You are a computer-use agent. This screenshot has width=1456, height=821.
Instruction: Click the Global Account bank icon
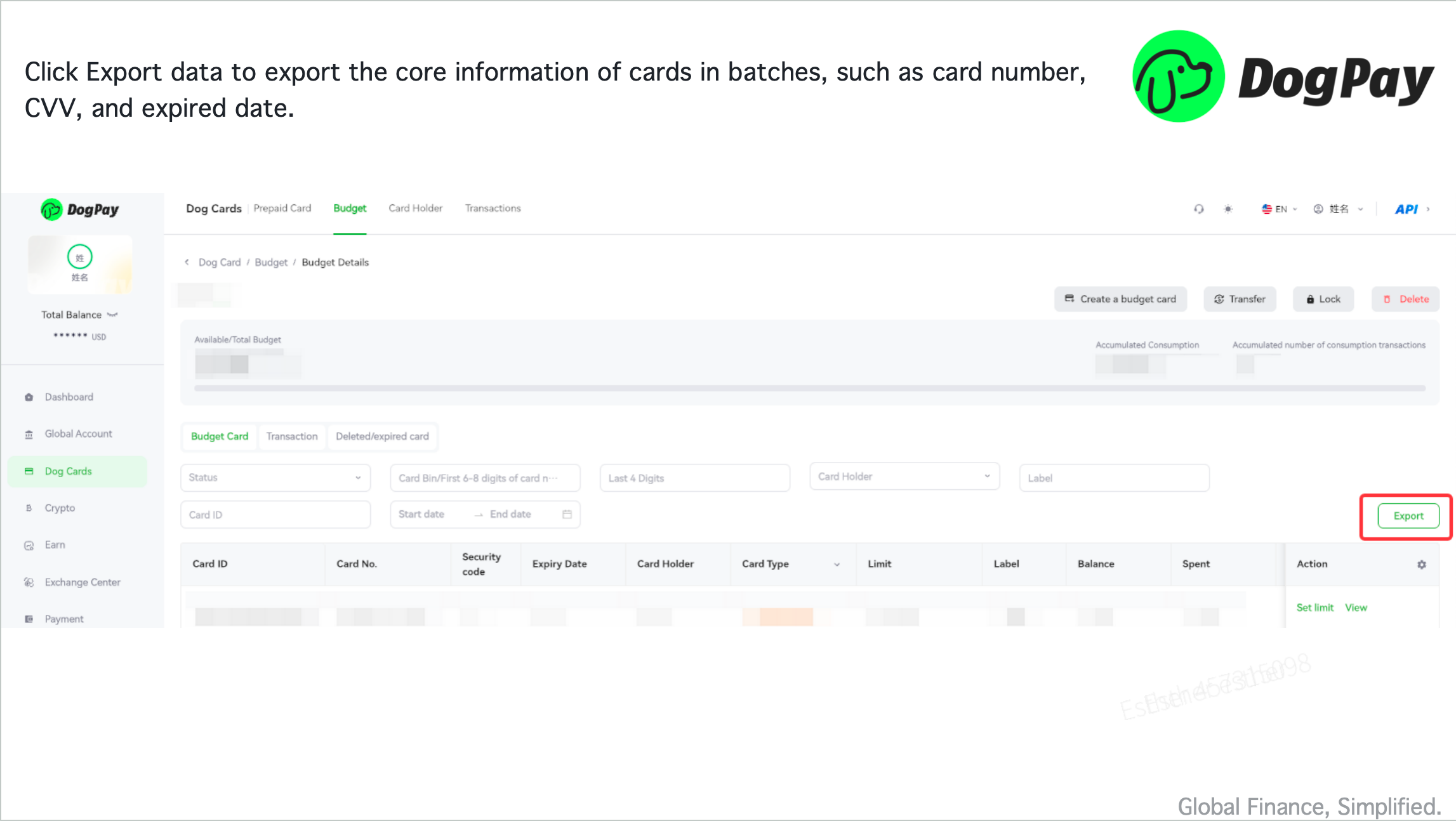click(29, 435)
